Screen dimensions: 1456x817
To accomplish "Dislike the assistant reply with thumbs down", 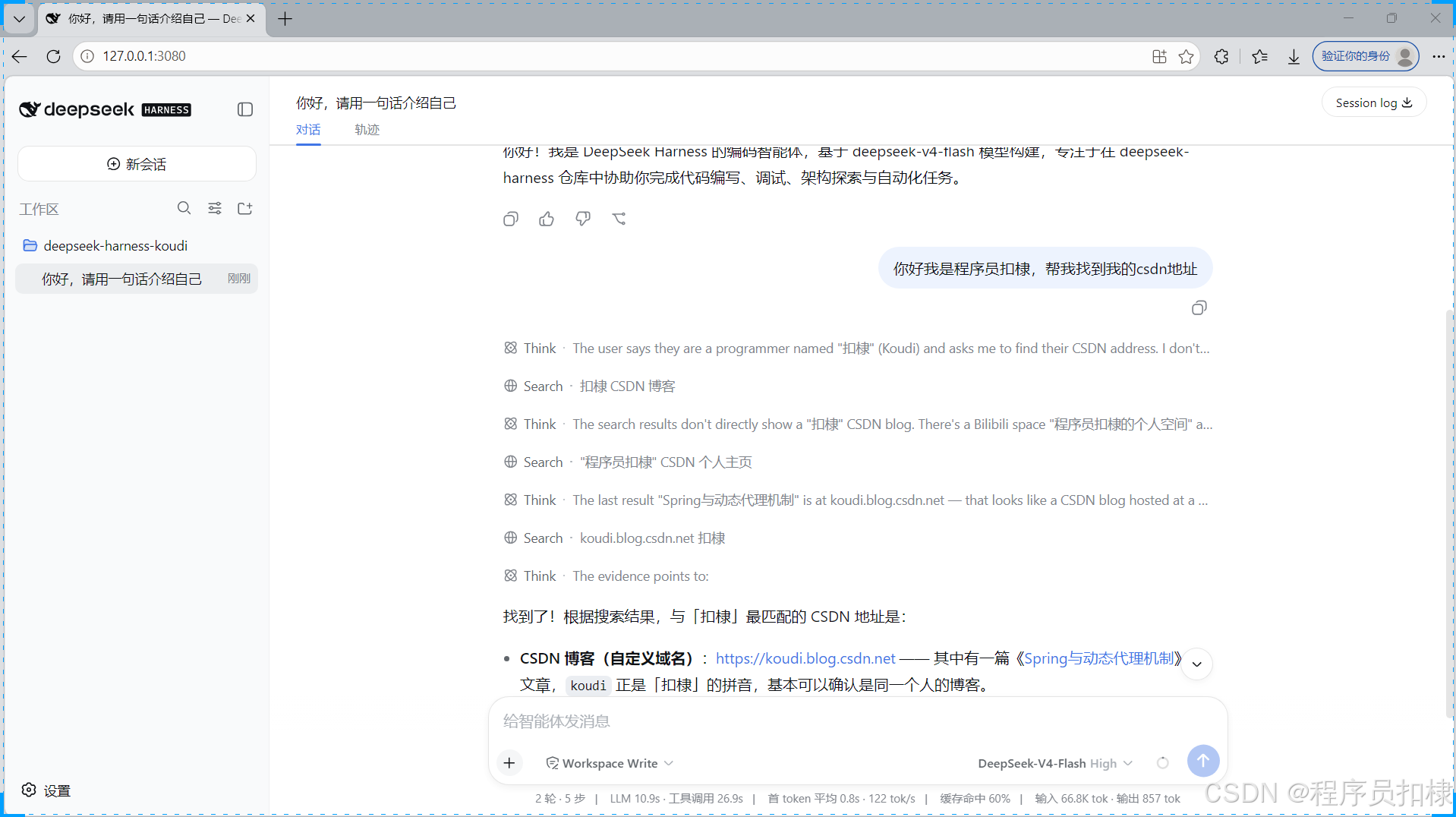I will click(583, 219).
